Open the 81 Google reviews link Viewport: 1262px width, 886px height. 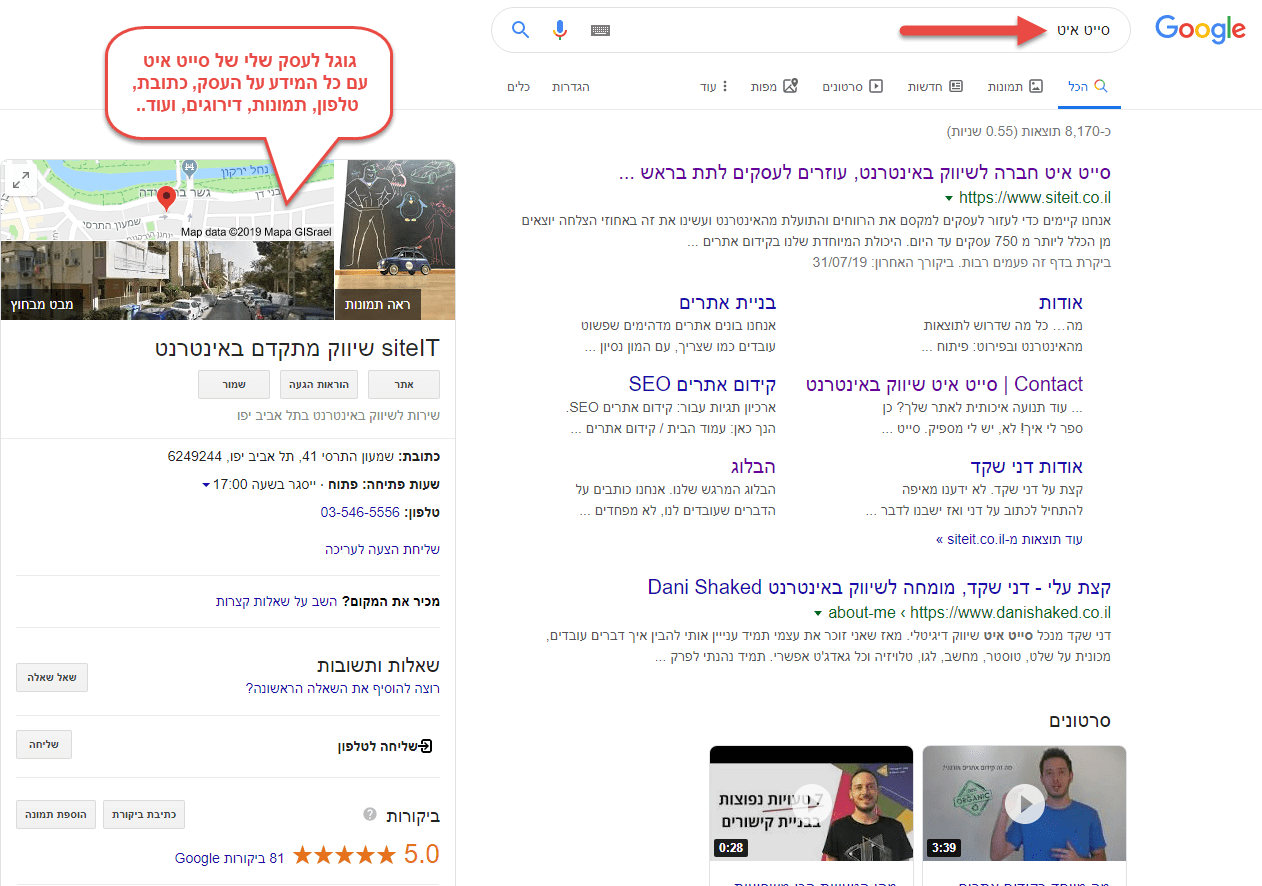(230, 858)
